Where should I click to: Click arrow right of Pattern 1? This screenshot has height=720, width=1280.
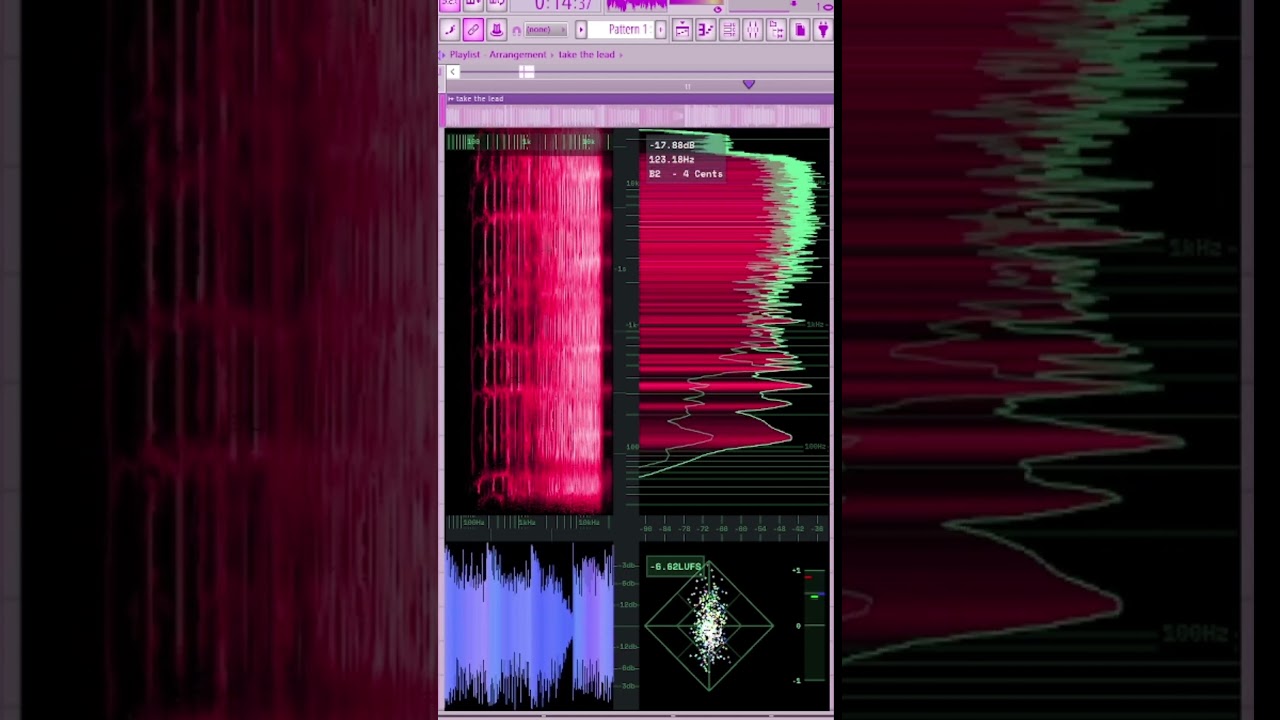point(660,30)
